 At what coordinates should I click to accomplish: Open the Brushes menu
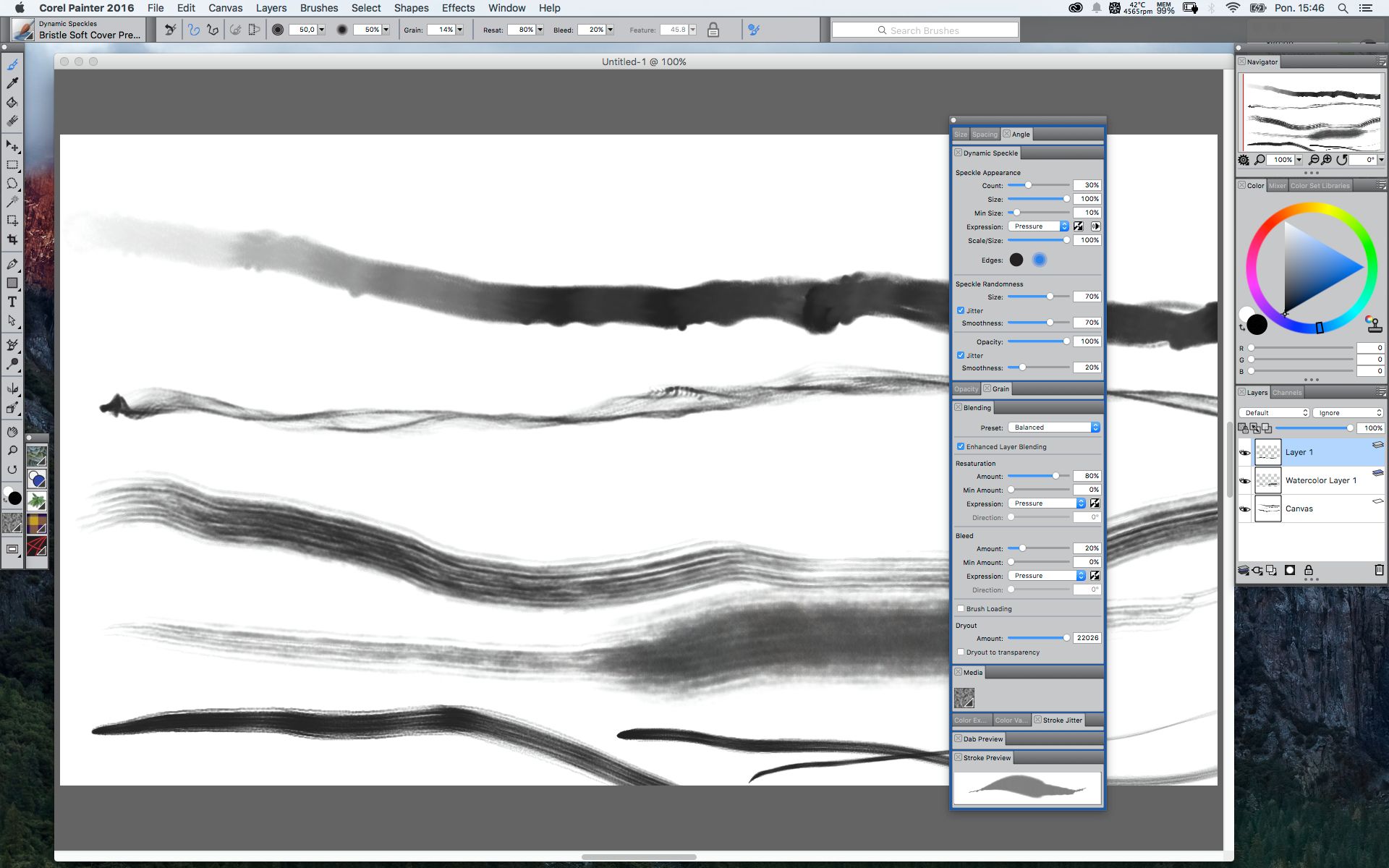click(318, 8)
